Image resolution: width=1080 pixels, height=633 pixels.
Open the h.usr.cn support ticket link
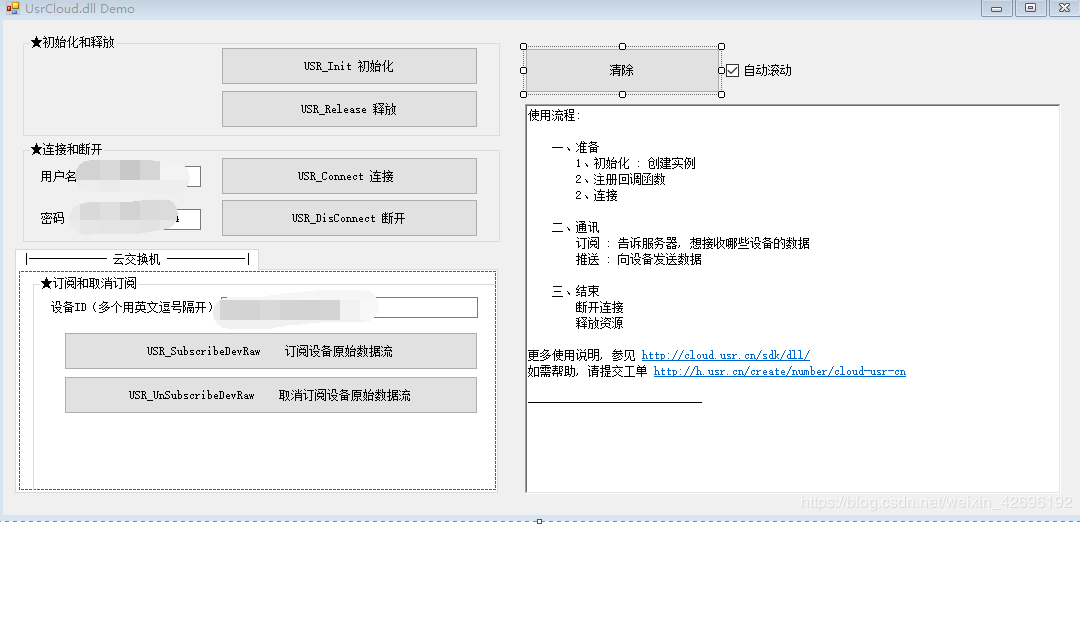[781, 371]
